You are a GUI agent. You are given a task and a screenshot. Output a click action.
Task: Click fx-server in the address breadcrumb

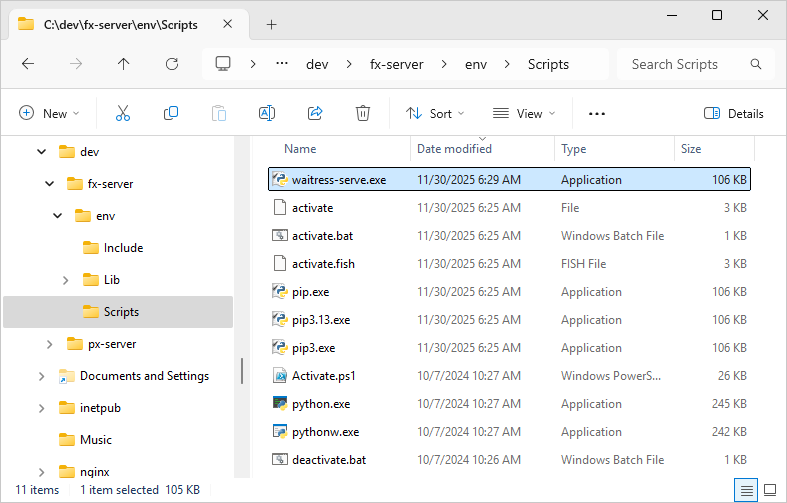(x=396, y=64)
